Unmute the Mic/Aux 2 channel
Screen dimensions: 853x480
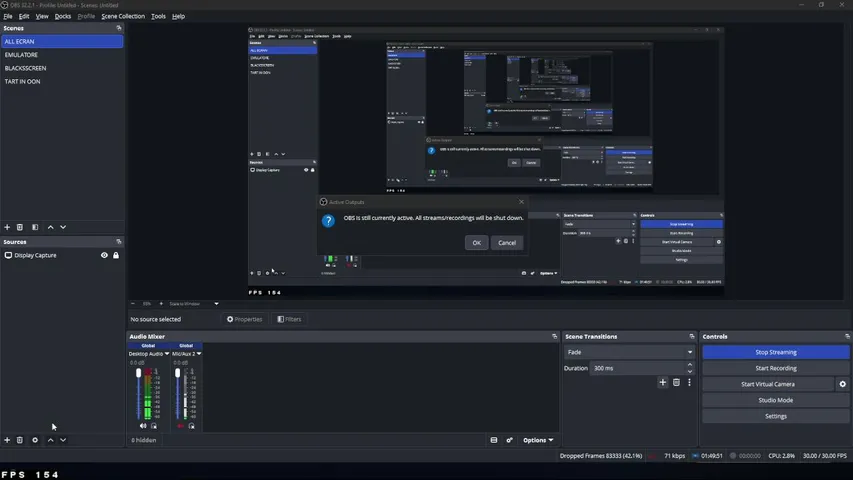tap(181, 426)
